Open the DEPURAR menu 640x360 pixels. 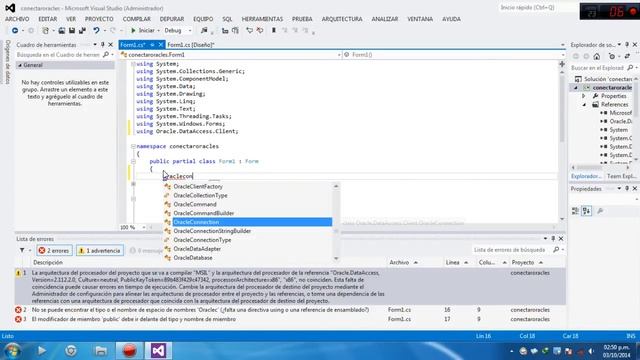click(x=172, y=19)
